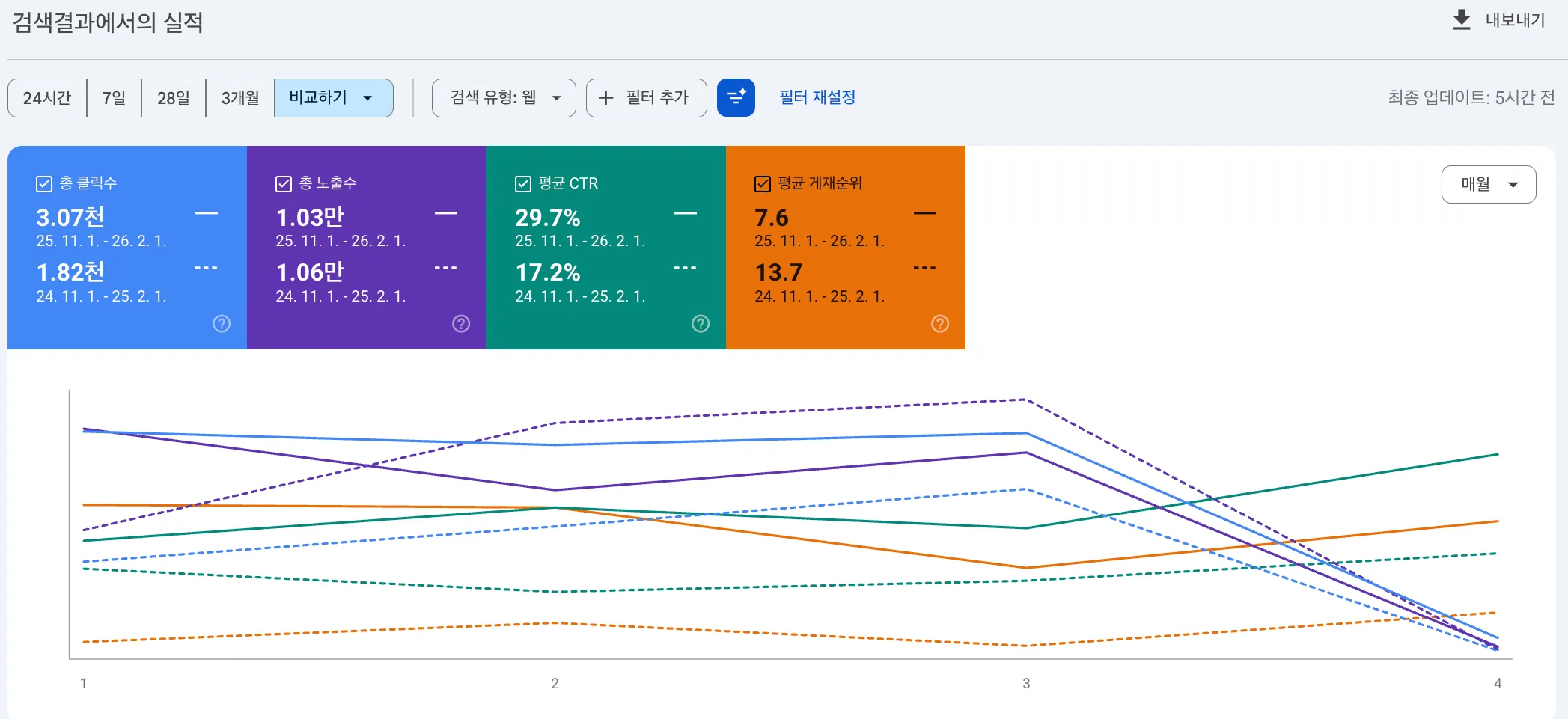The width and height of the screenshot is (1568, 719).
Task: Open the 검색 유형: 웹 dropdown
Action: click(503, 97)
